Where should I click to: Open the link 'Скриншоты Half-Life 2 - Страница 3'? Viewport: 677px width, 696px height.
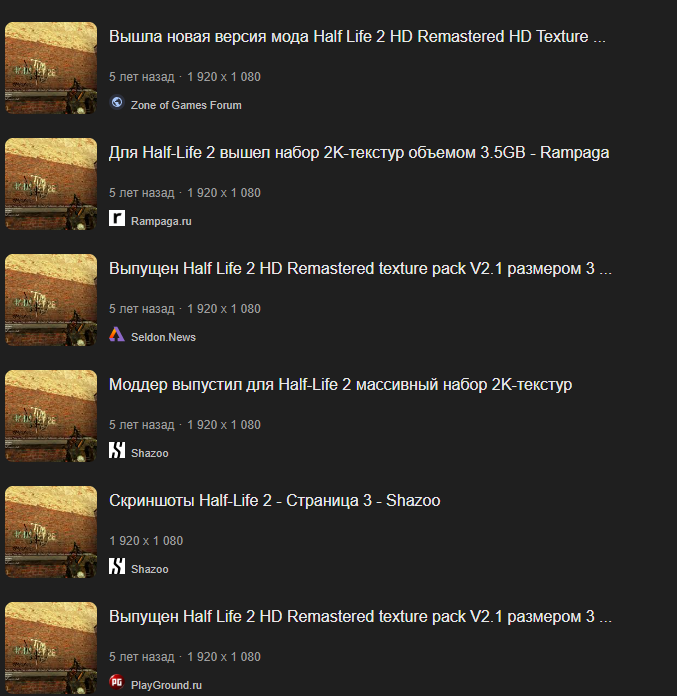[275, 500]
